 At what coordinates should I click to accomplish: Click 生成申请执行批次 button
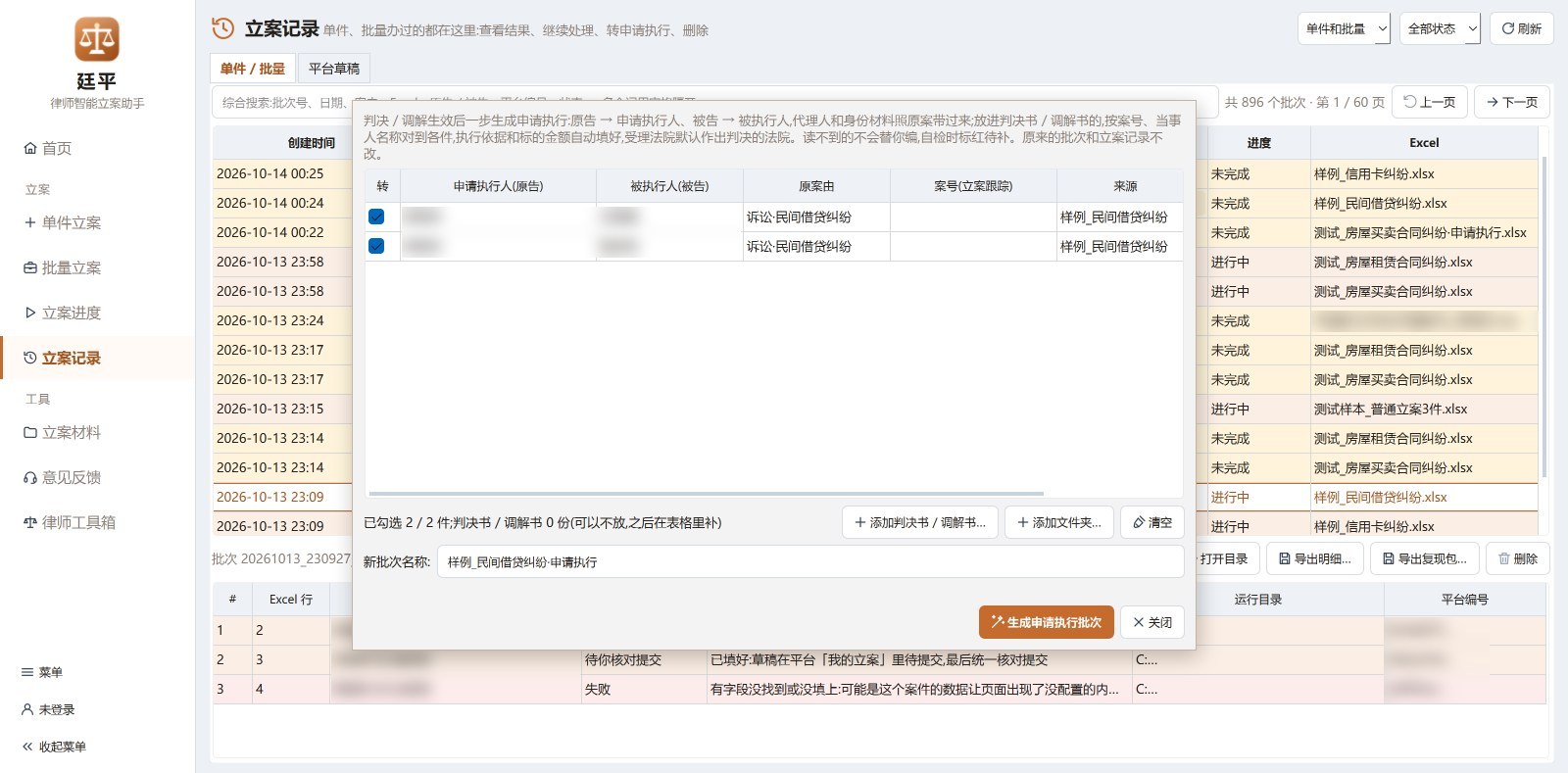click(x=1047, y=622)
